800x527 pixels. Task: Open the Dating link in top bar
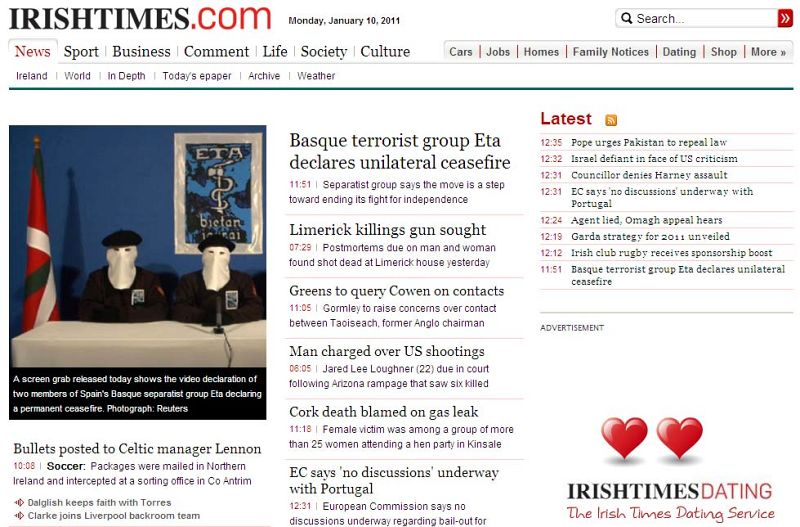[679, 52]
